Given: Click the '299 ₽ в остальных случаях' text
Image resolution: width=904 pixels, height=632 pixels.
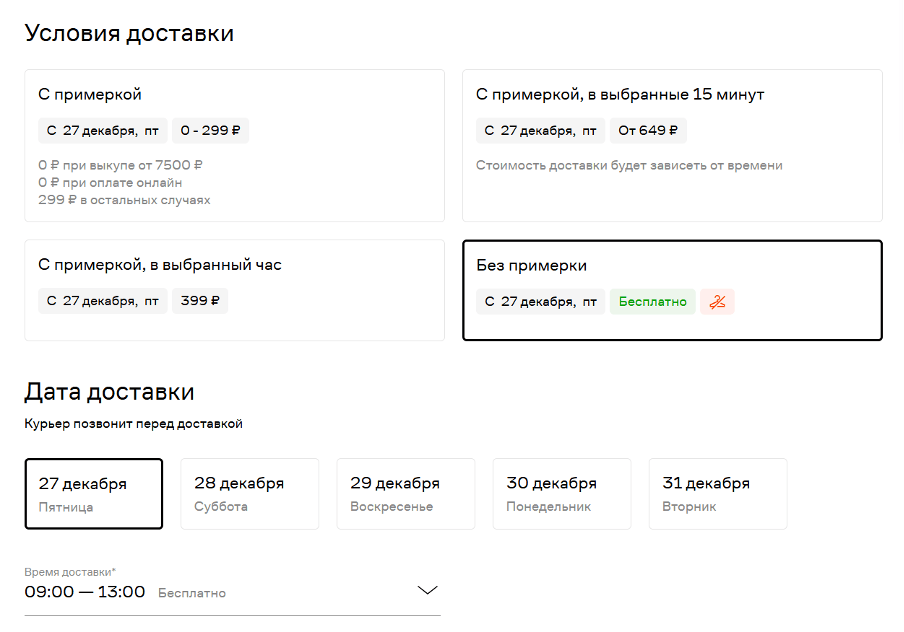Looking at the screenshot, I should (x=124, y=200).
